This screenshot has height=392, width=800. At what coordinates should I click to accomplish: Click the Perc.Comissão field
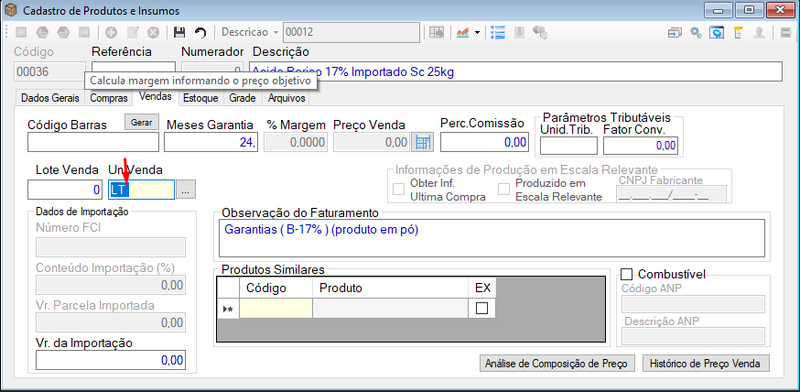(484, 142)
